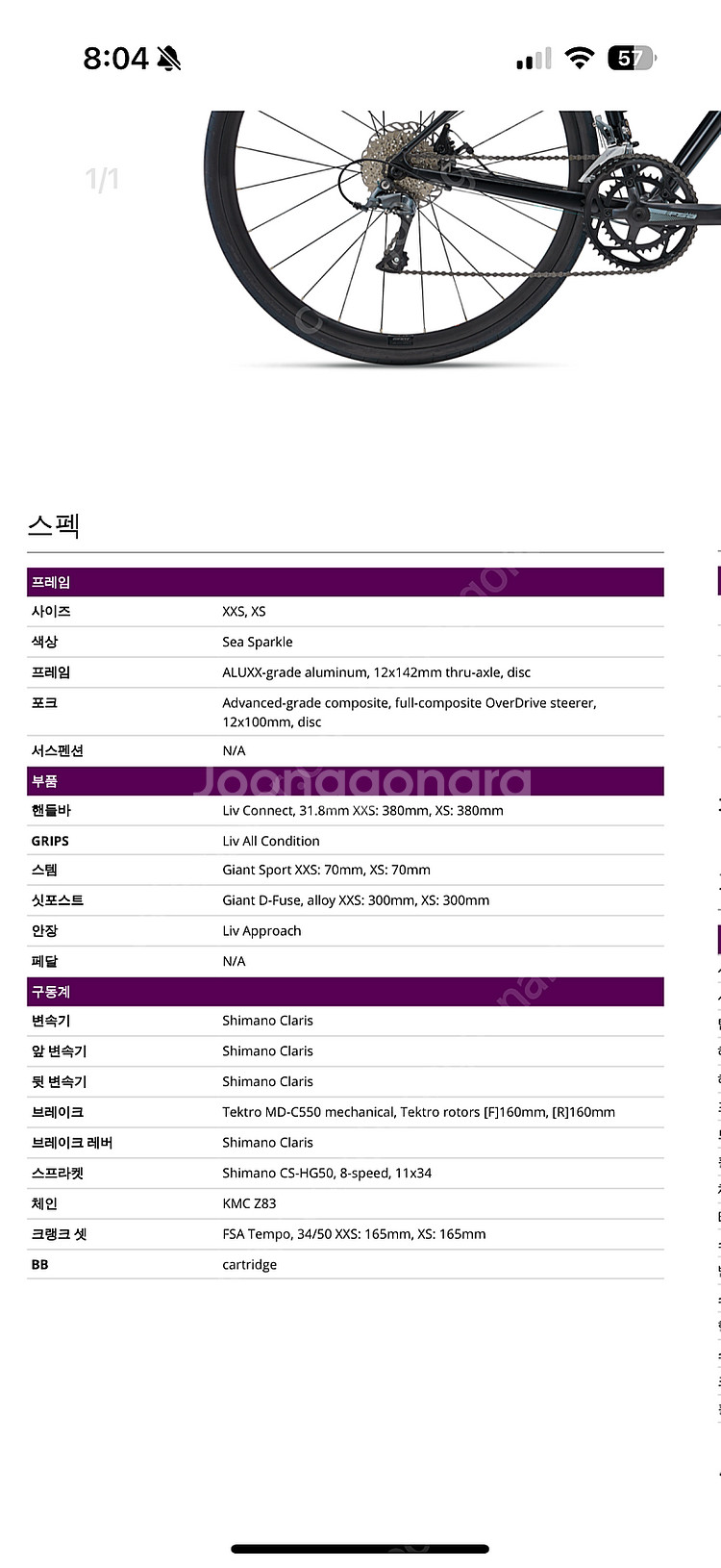Tap the BB row label
721x1568 pixels.
[x=39, y=1265]
